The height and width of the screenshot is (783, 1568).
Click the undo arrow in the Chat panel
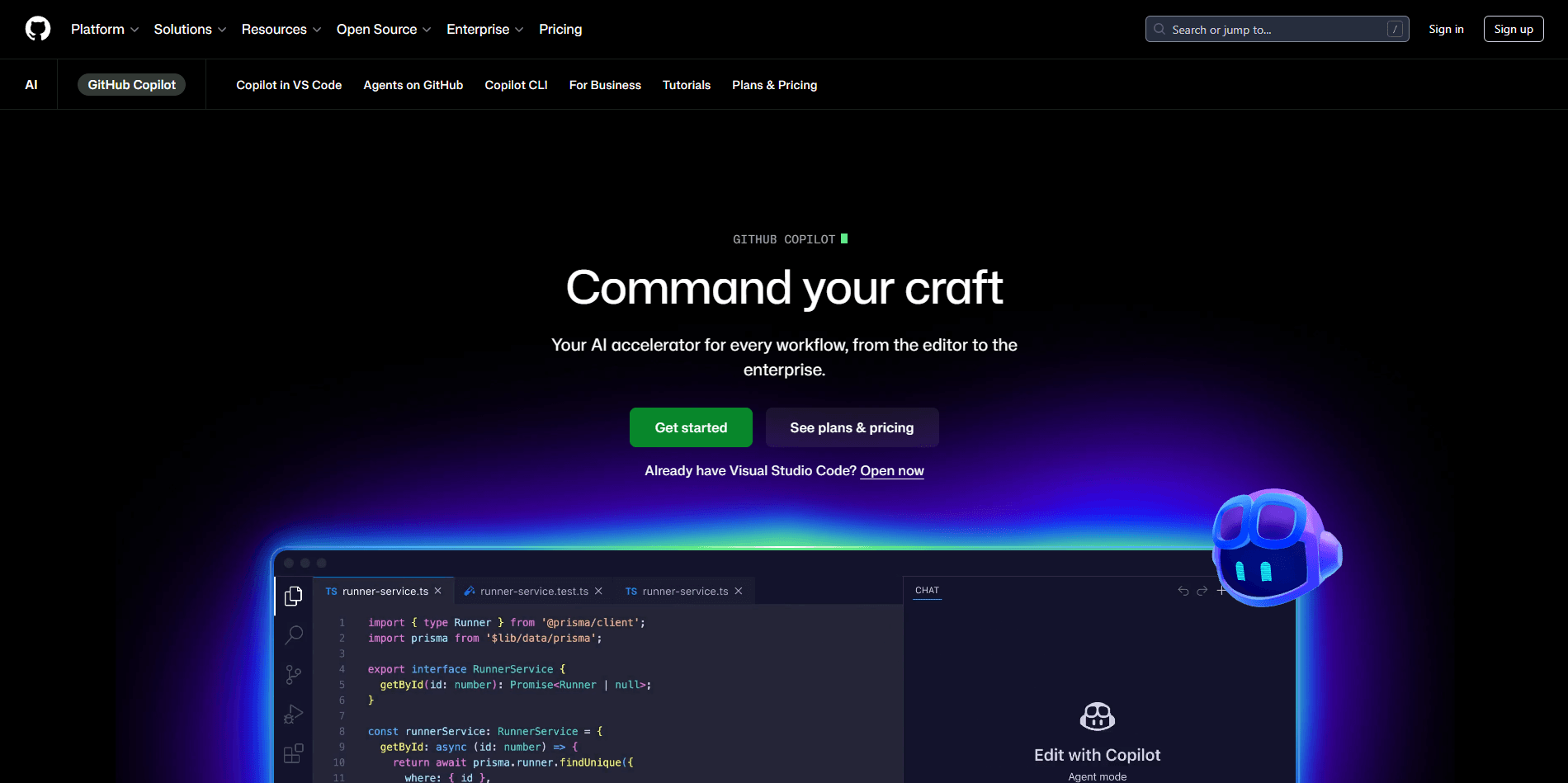[x=1182, y=591]
